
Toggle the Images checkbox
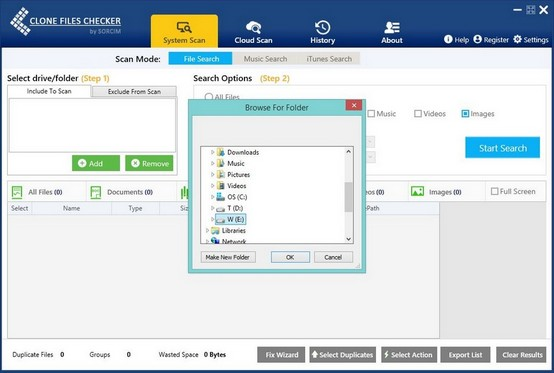click(x=465, y=114)
